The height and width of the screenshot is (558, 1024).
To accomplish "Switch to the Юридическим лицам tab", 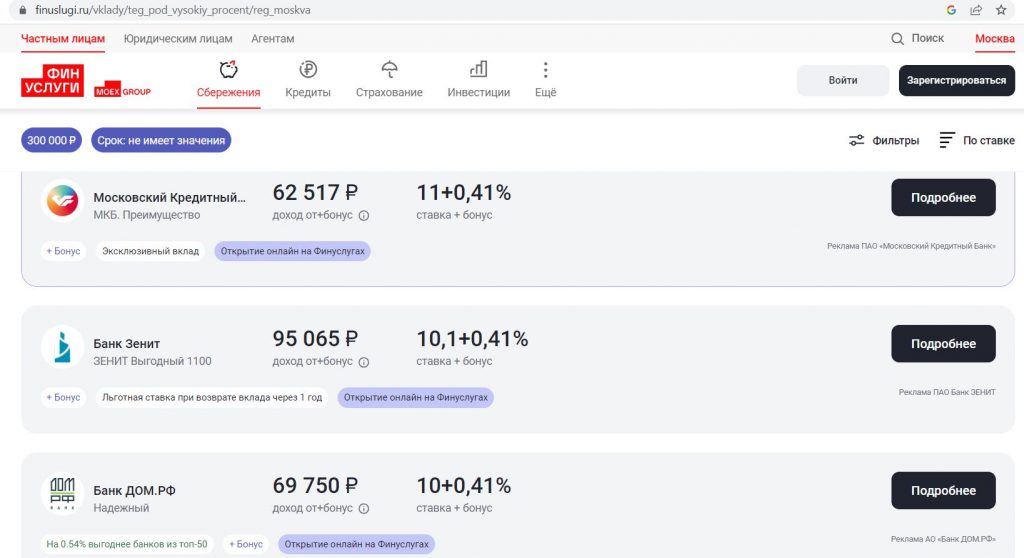I will (178, 39).
